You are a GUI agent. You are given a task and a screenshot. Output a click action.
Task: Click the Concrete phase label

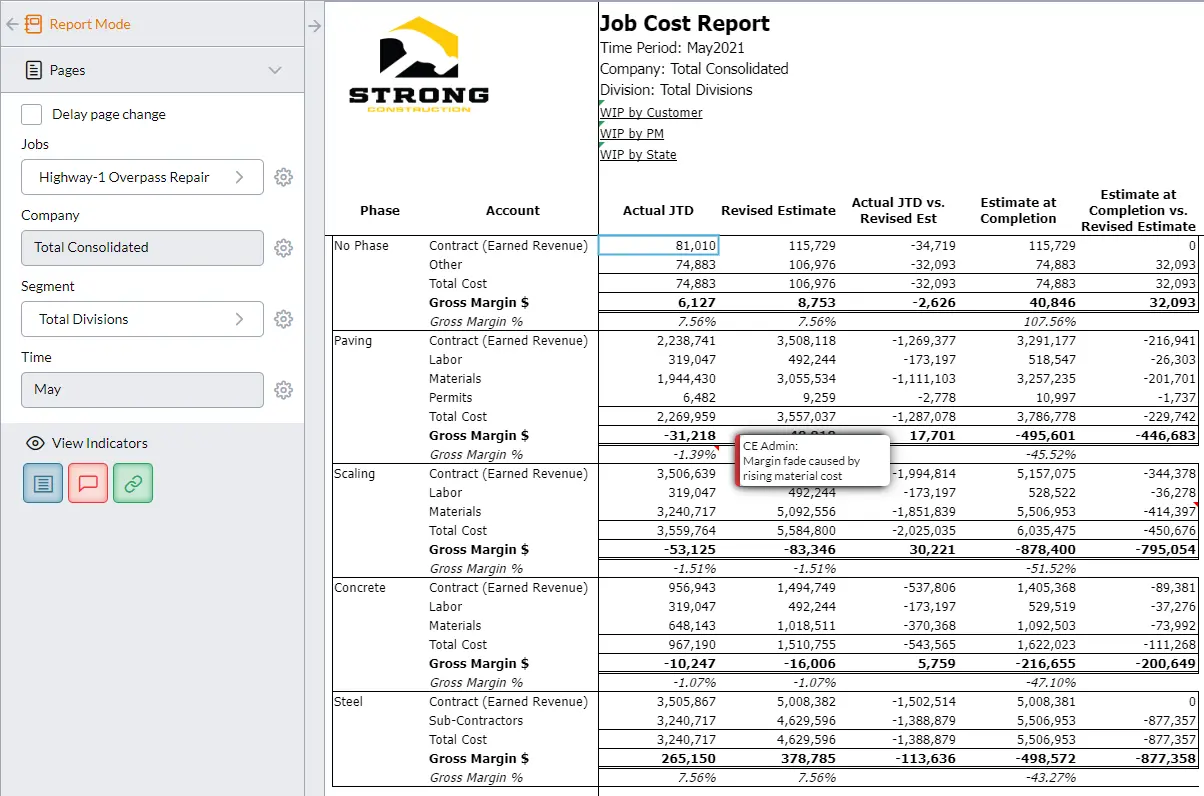360,588
